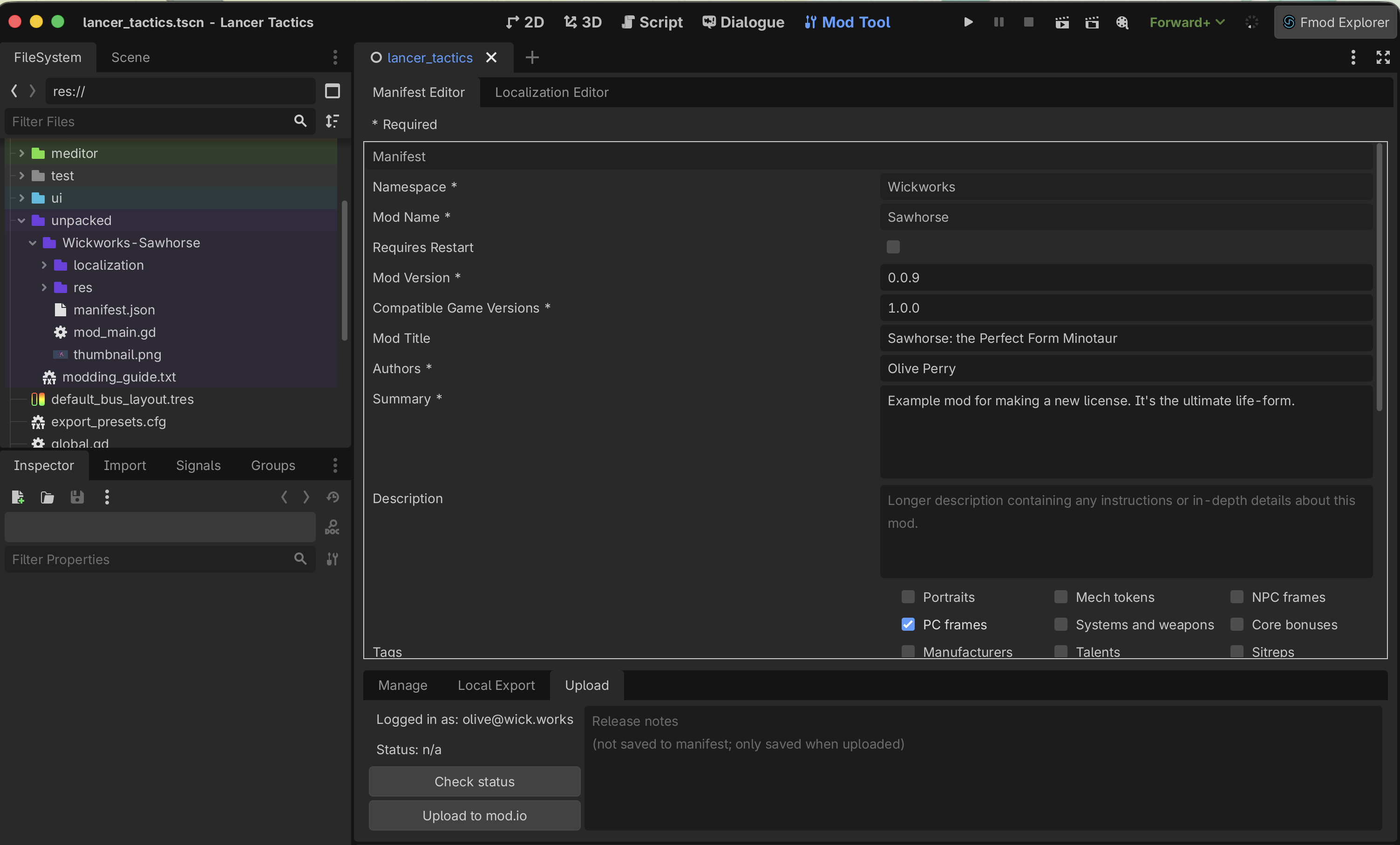Image resolution: width=1400 pixels, height=845 pixels.
Task: Switch to the Scene dock tab
Action: (131, 57)
